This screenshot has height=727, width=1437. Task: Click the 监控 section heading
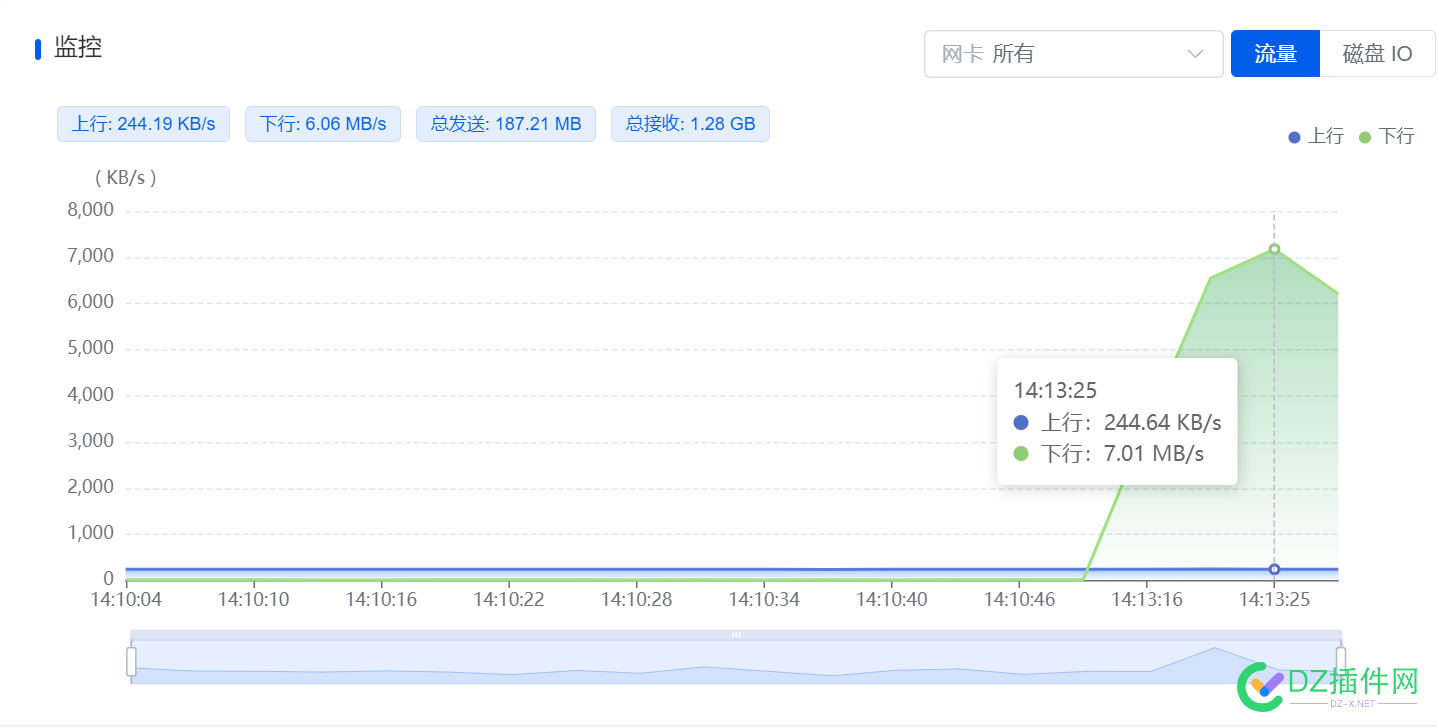coord(78,47)
